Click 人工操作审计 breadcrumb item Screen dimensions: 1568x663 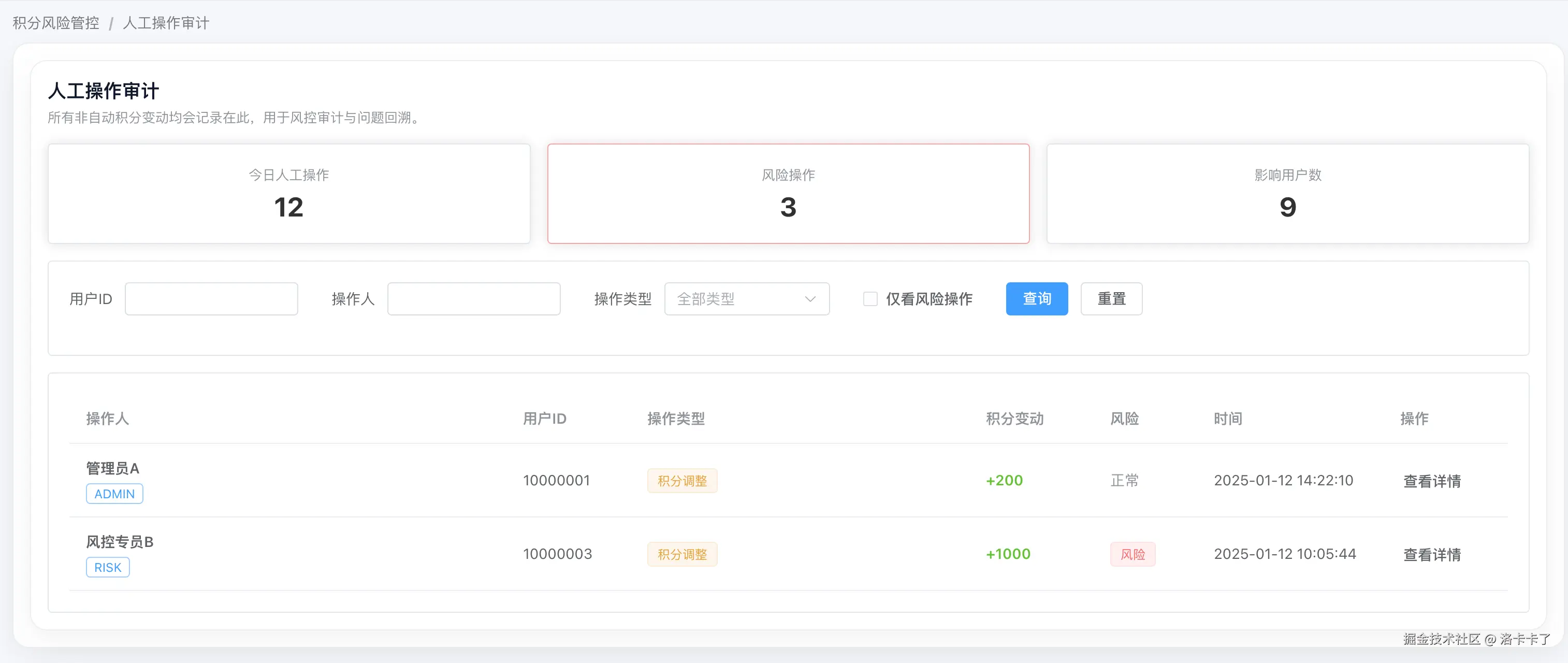[x=166, y=23]
